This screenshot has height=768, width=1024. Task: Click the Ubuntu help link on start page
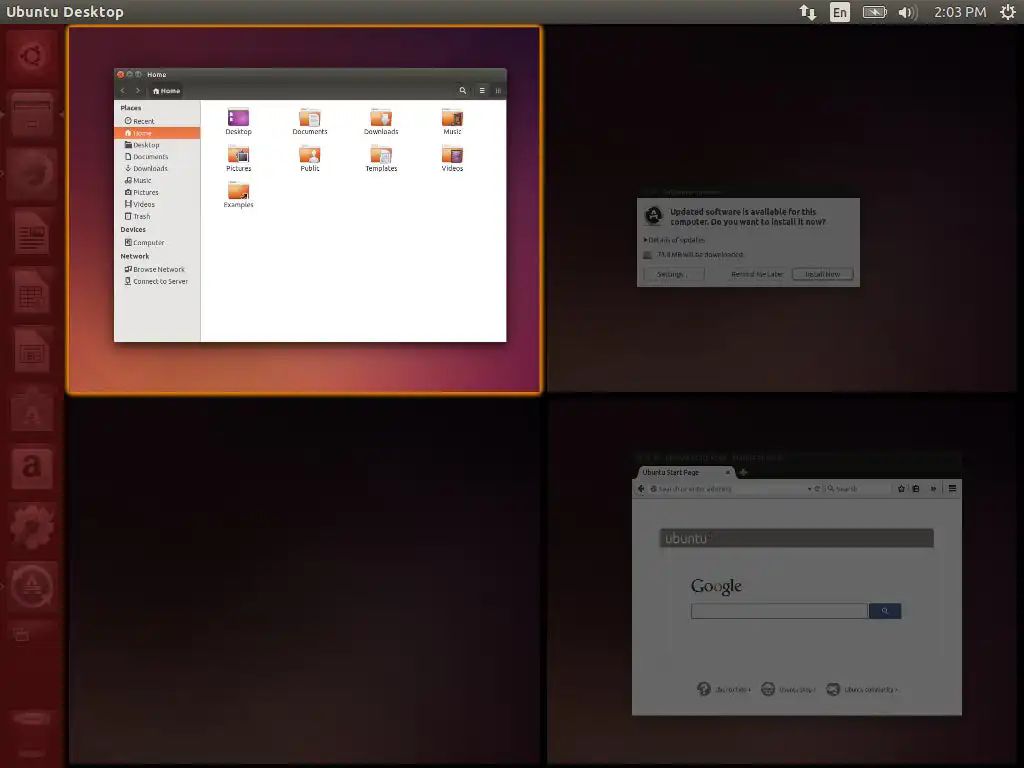724,689
